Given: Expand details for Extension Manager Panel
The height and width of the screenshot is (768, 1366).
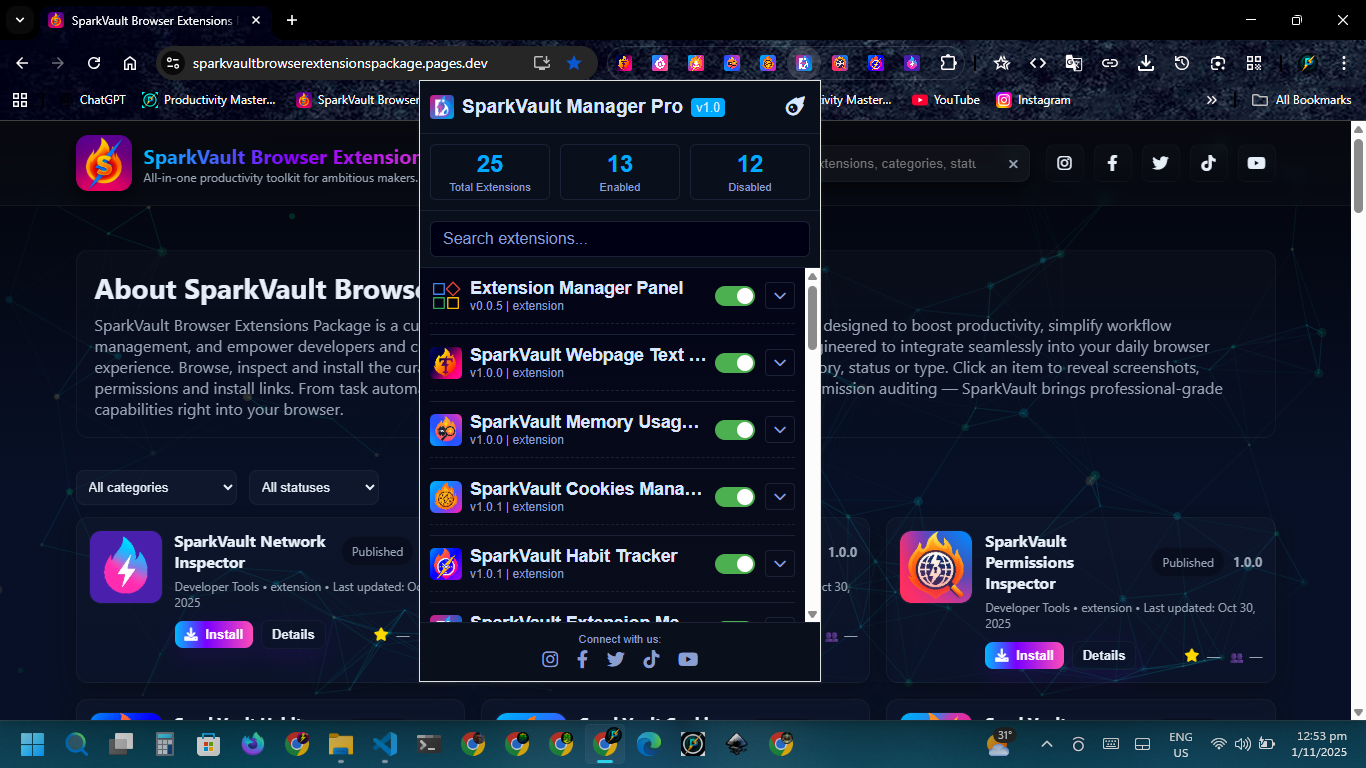Looking at the screenshot, I should pyautogui.click(x=780, y=296).
